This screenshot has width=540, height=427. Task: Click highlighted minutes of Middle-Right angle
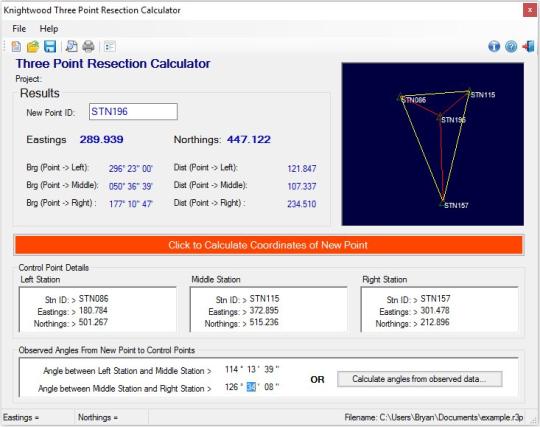tap(251, 387)
